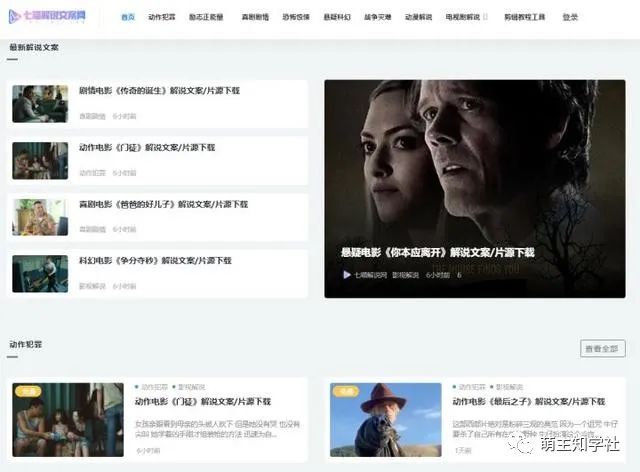Click 影视解说 tag under 《争分夺秒》
This screenshot has height=472, width=640.
92,286
